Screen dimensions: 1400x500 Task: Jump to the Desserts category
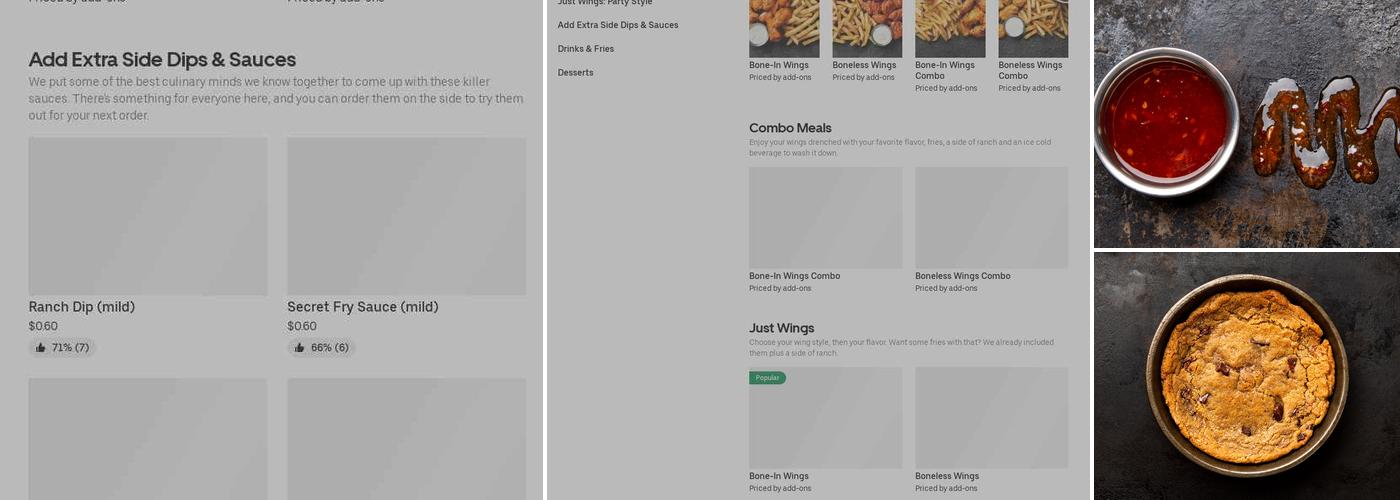576,73
